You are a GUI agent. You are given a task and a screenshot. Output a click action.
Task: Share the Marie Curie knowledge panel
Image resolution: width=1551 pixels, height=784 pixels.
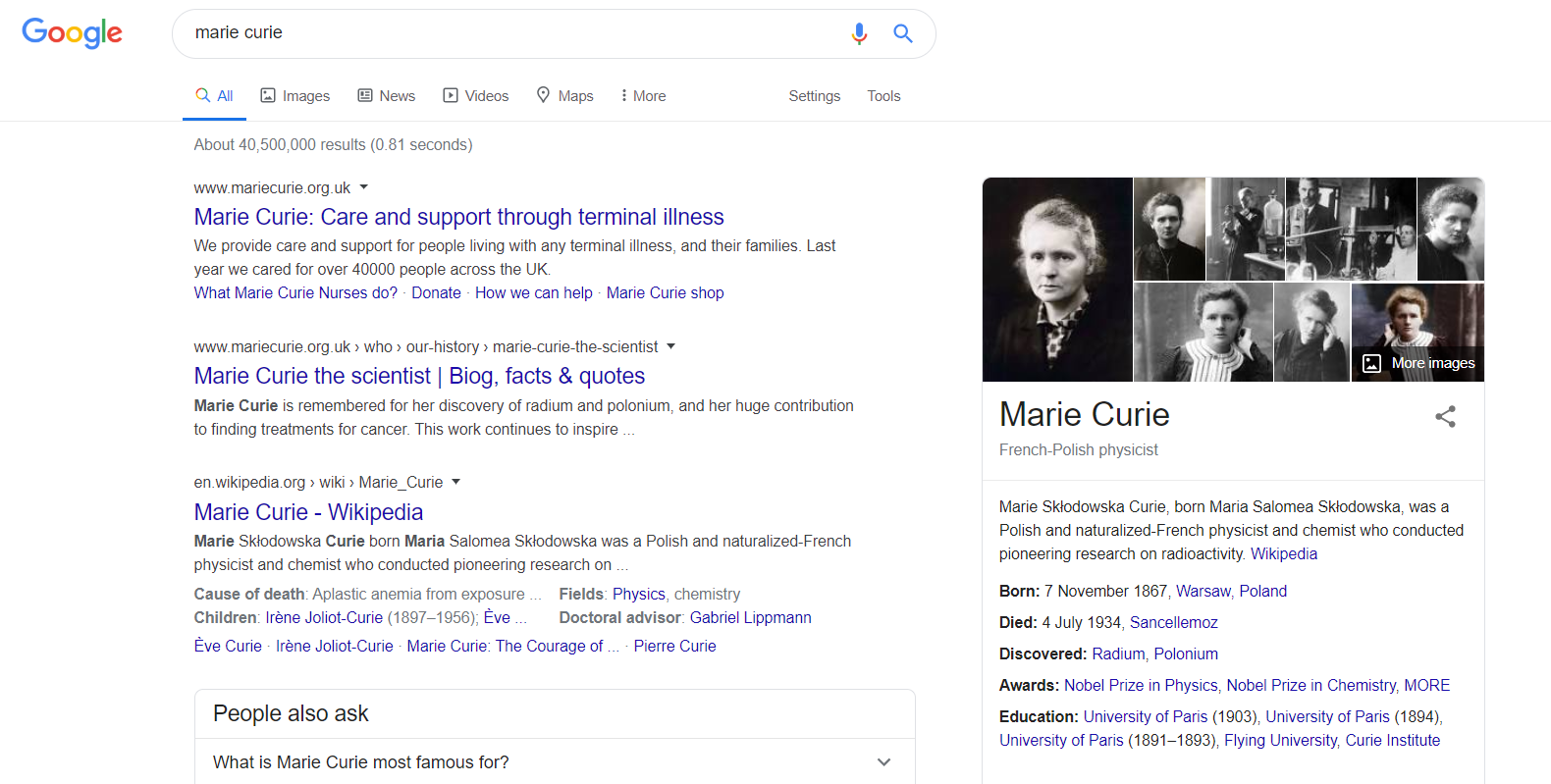(1445, 416)
